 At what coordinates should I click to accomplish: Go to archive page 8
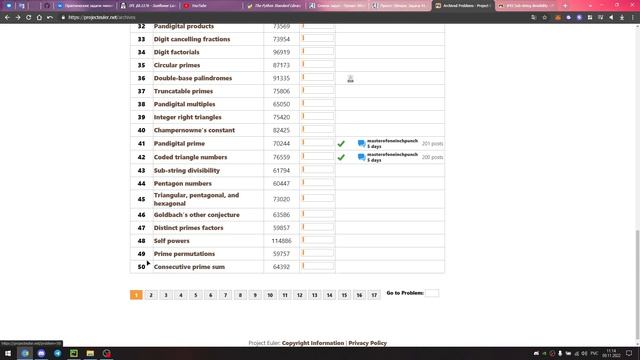[240, 295]
